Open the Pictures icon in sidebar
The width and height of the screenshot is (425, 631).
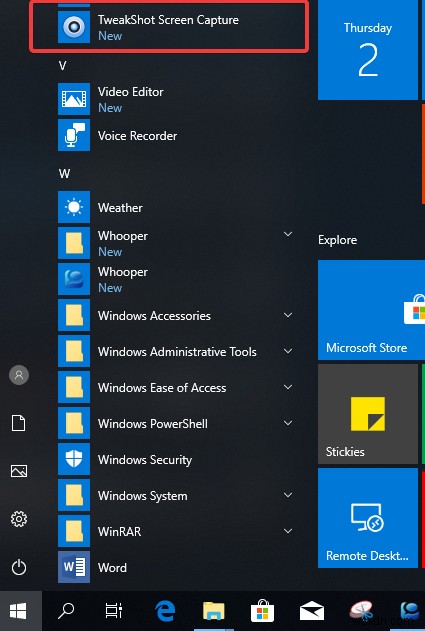(x=19, y=471)
